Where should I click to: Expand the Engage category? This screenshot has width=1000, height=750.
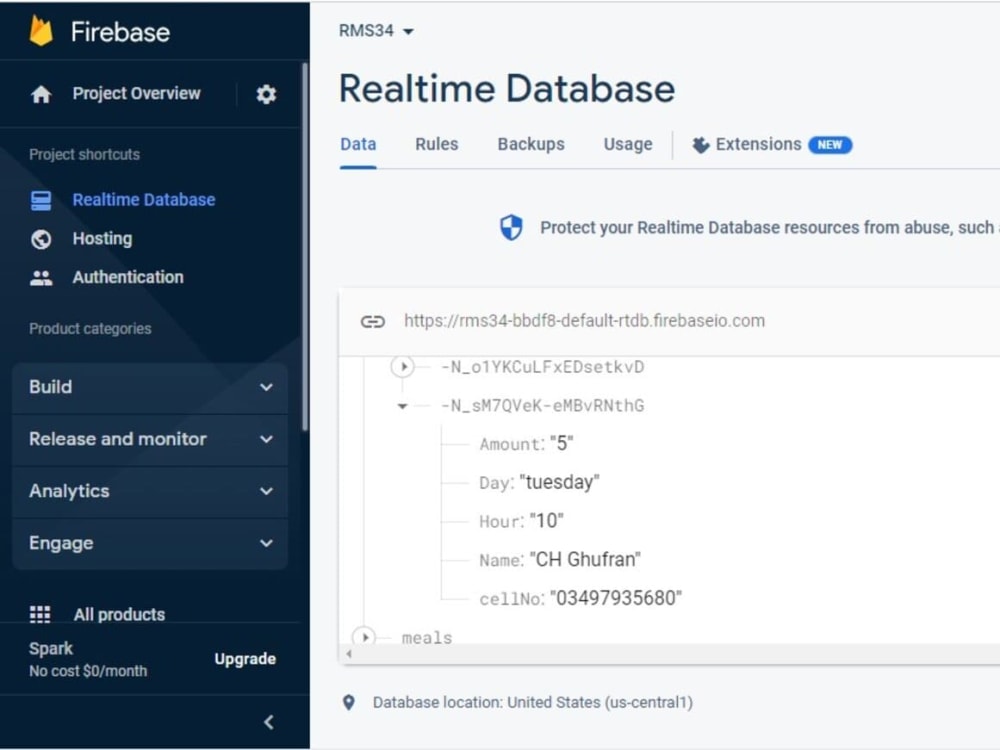point(150,543)
